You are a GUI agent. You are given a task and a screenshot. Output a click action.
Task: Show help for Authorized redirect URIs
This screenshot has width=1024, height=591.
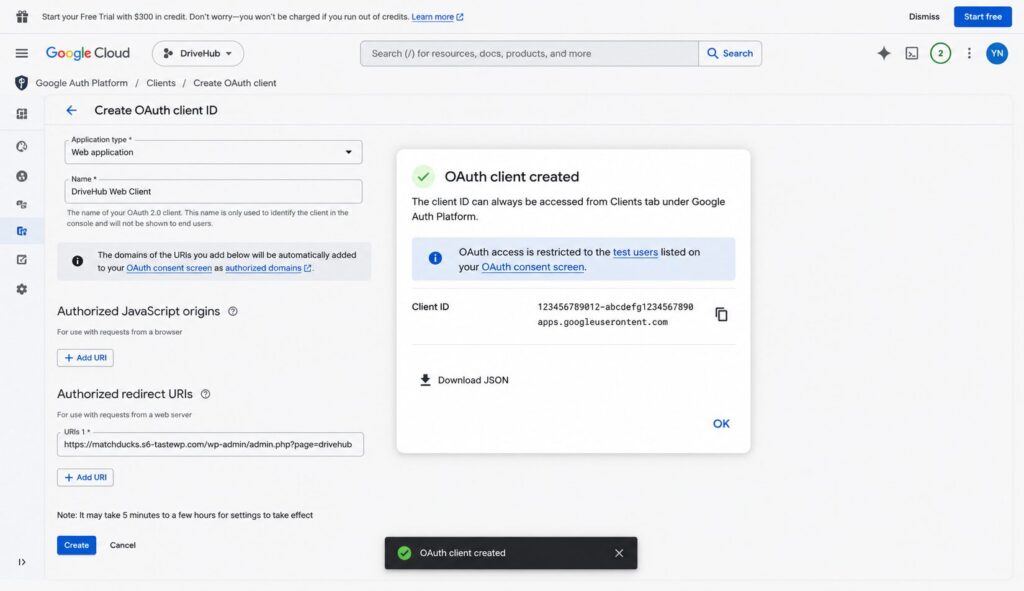click(x=205, y=394)
